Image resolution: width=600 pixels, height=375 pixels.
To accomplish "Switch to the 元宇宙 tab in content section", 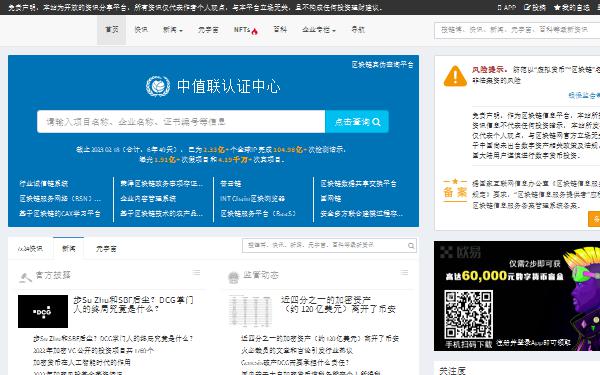I will tap(106, 249).
